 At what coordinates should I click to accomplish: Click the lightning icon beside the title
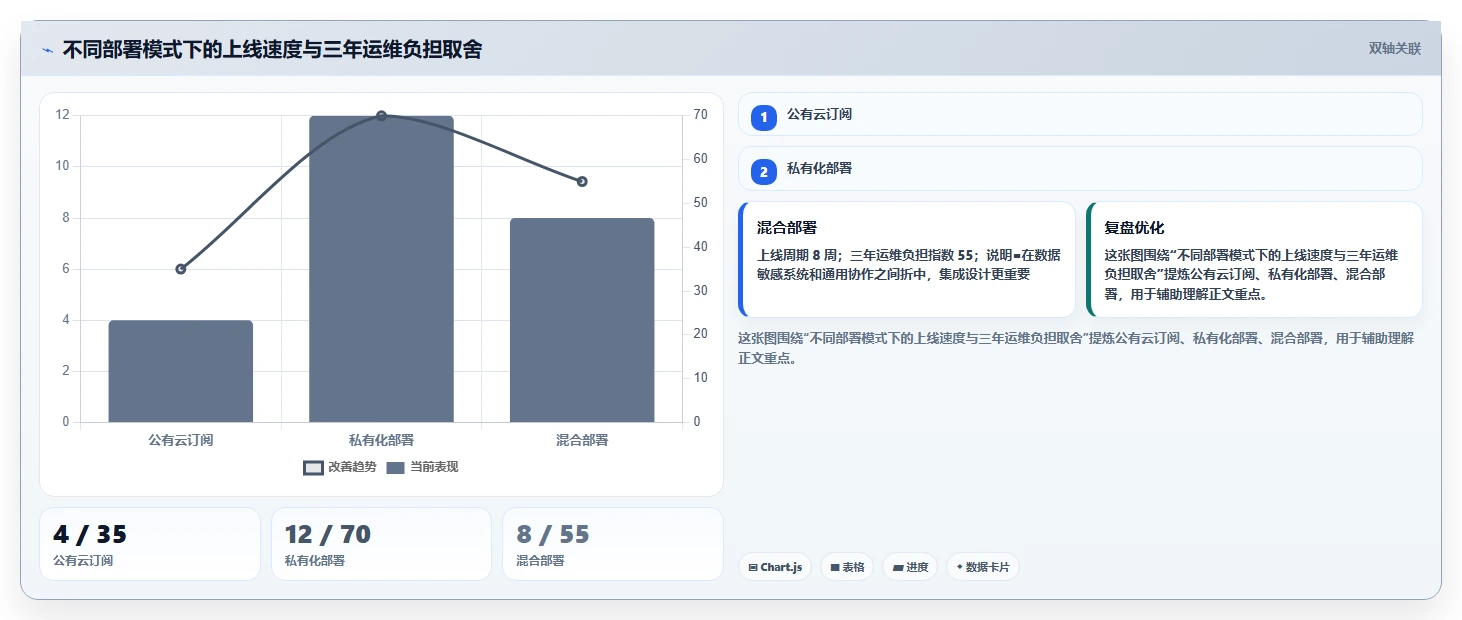pyautogui.click(x=47, y=50)
